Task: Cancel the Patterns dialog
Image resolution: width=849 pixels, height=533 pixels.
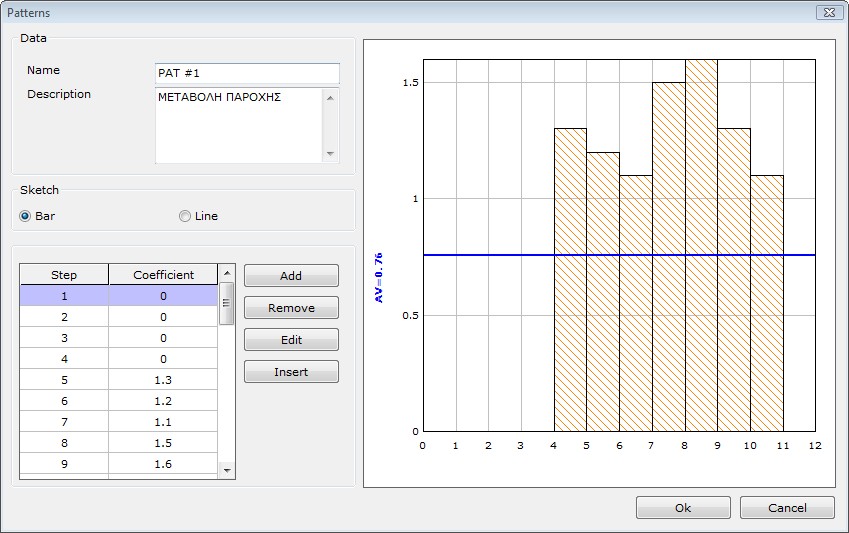Action: (786, 508)
